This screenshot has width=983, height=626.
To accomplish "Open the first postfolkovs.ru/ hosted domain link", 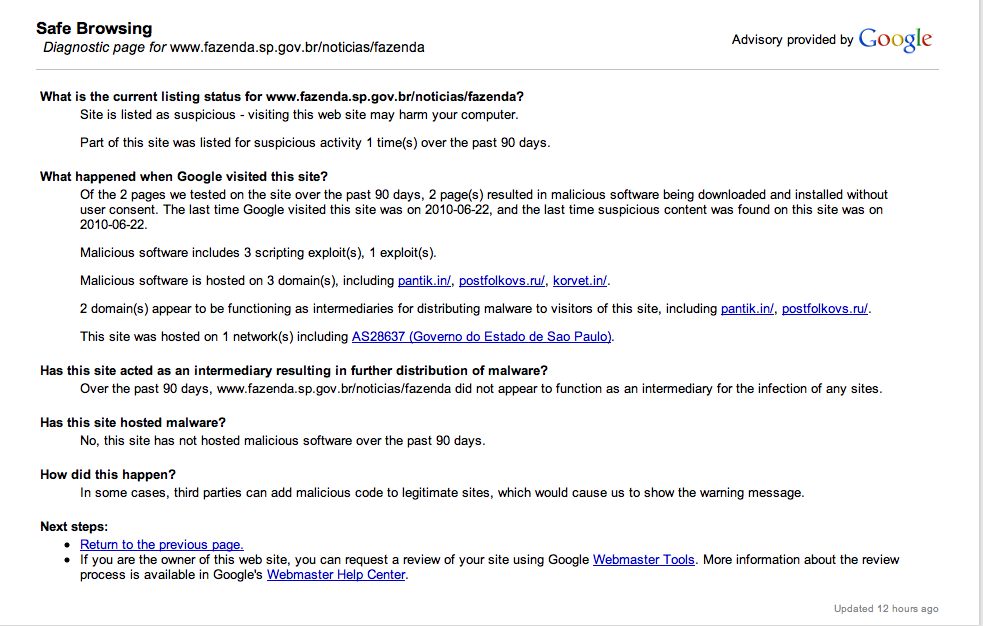I will (x=502, y=281).
